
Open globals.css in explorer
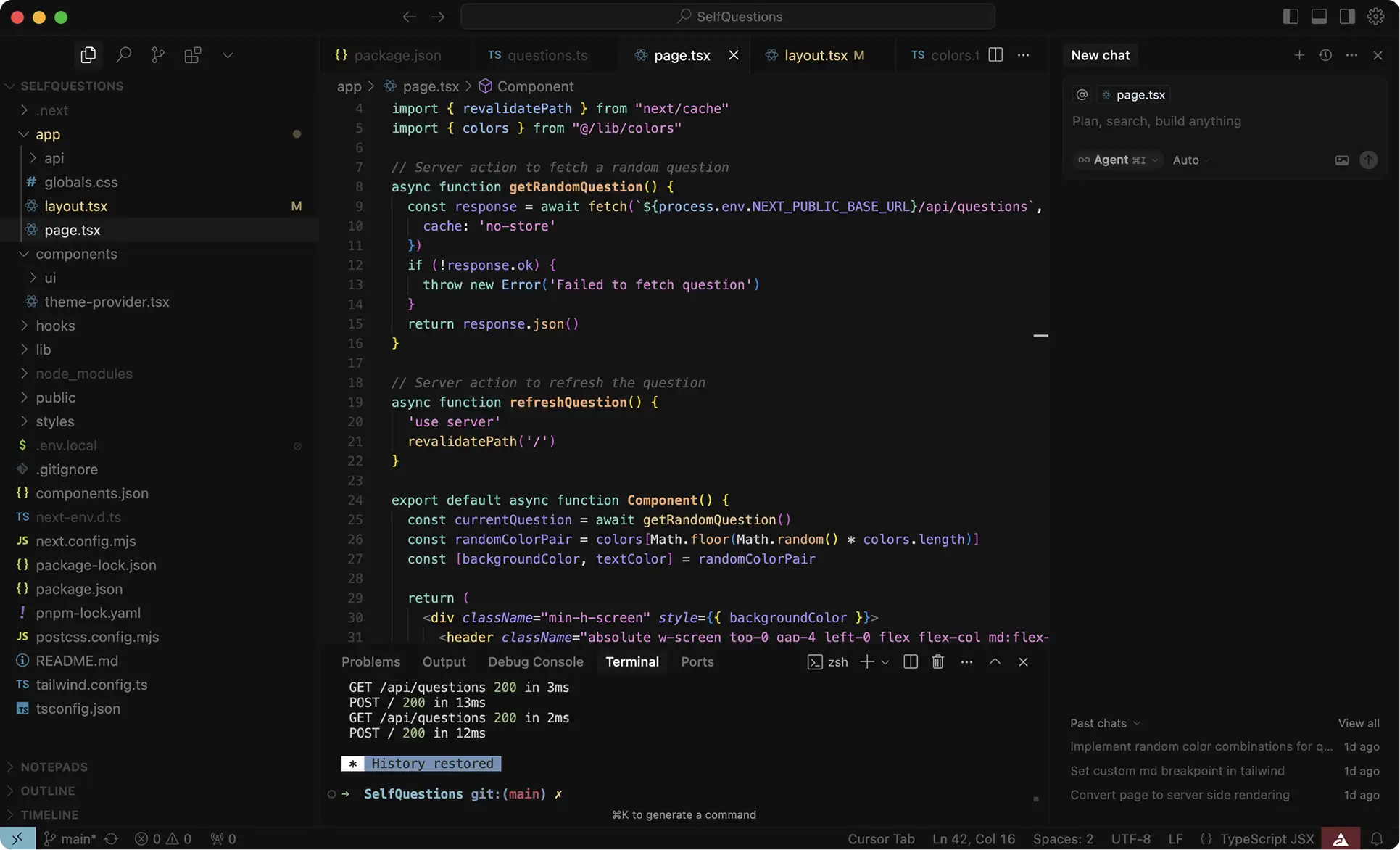point(160,182)
